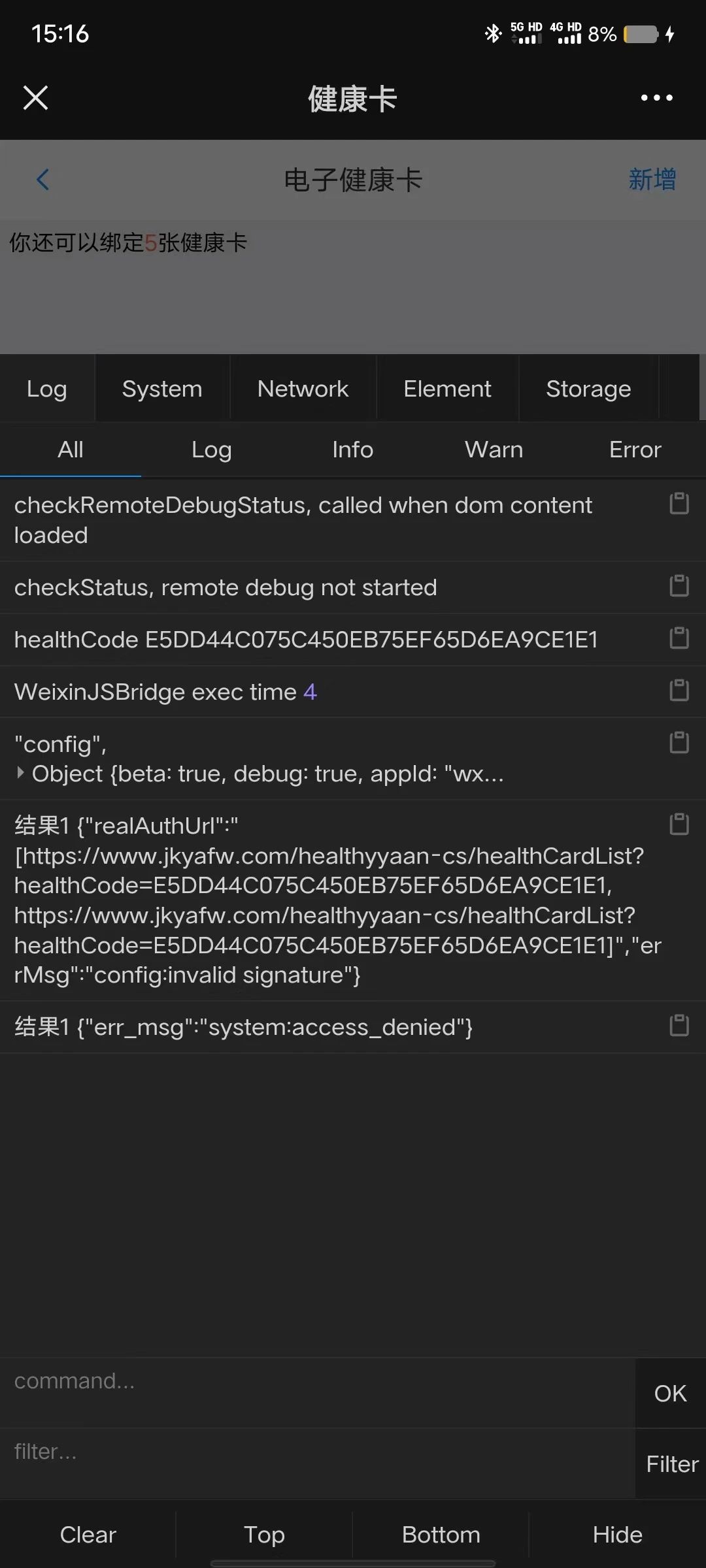706x1568 pixels.
Task: Copy the realAuthUrl result log entry
Action: point(679,824)
